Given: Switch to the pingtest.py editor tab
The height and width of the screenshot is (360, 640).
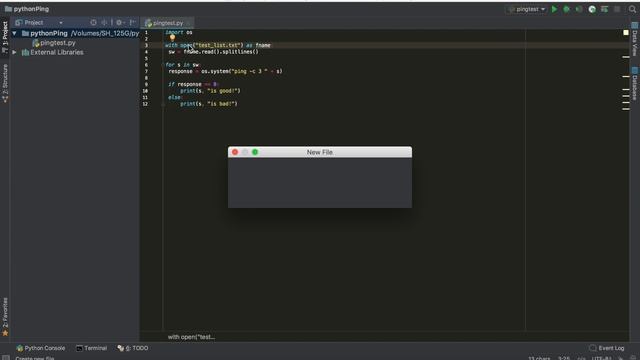Looking at the screenshot, I should point(167,23).
